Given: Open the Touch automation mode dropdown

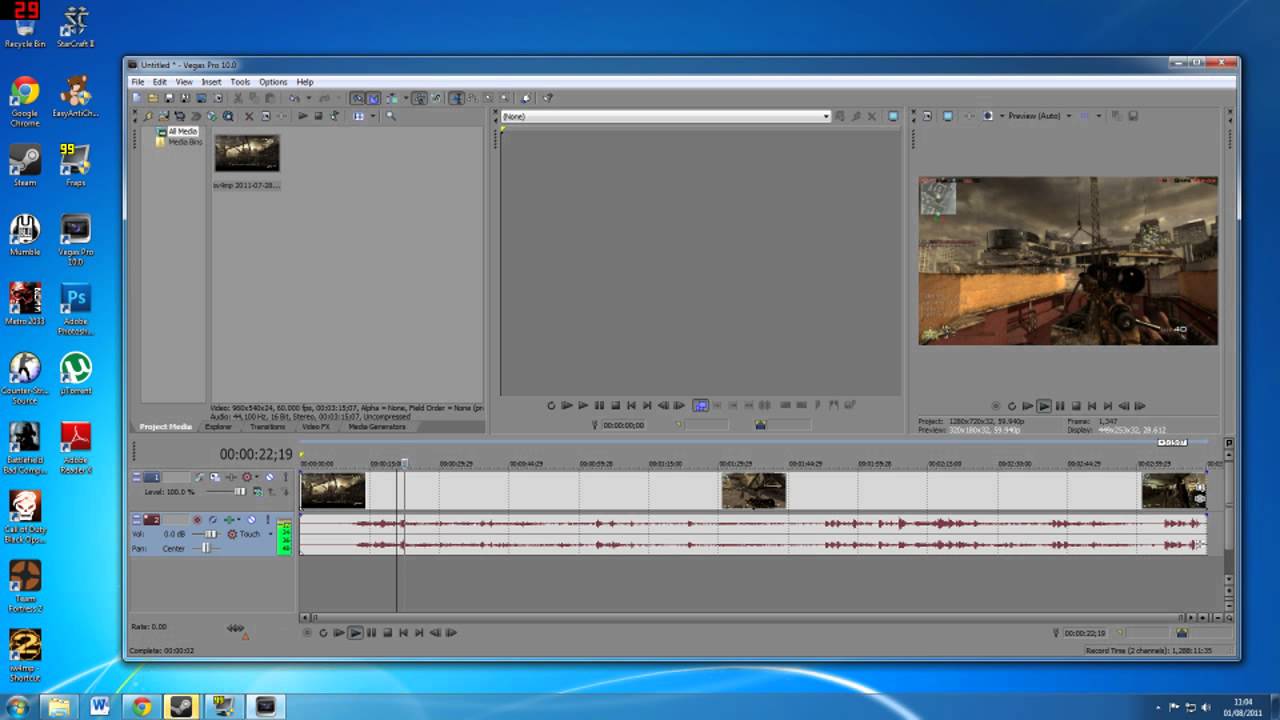Looking at the screenshot, I should 270,534.
